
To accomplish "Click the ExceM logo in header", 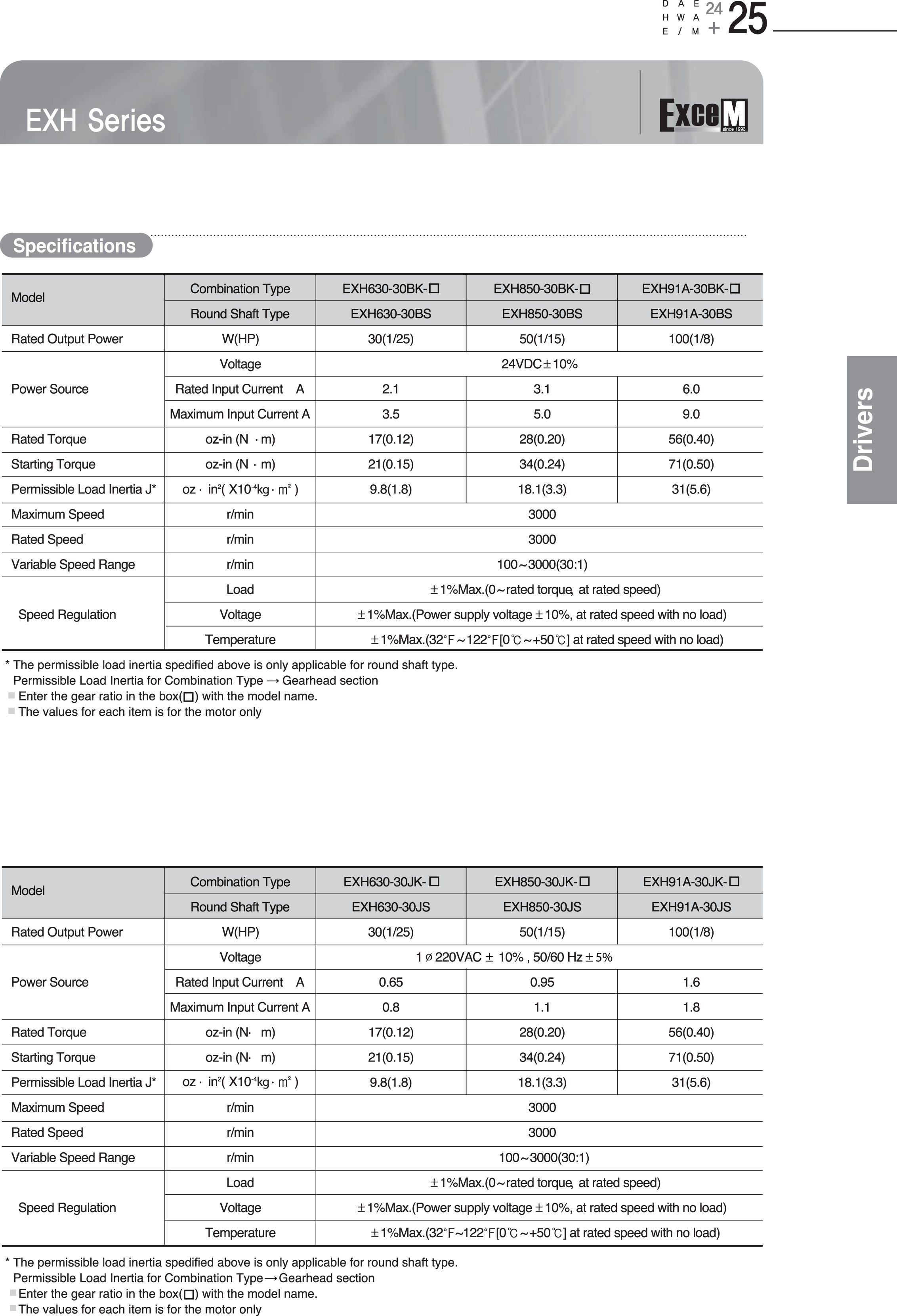I will pyautogui.click(x=703, y=115).
